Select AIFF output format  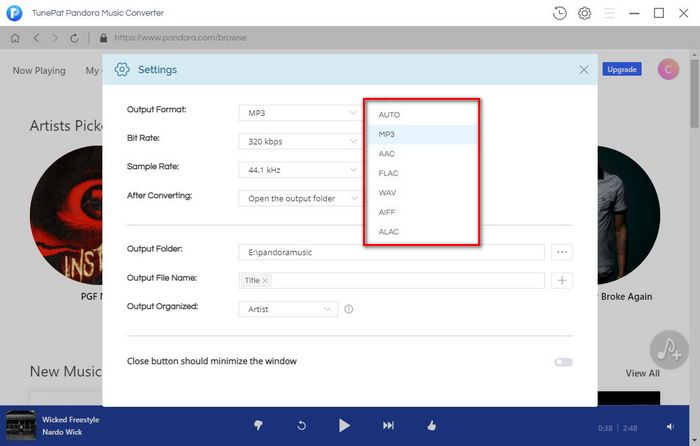[421, 213]
